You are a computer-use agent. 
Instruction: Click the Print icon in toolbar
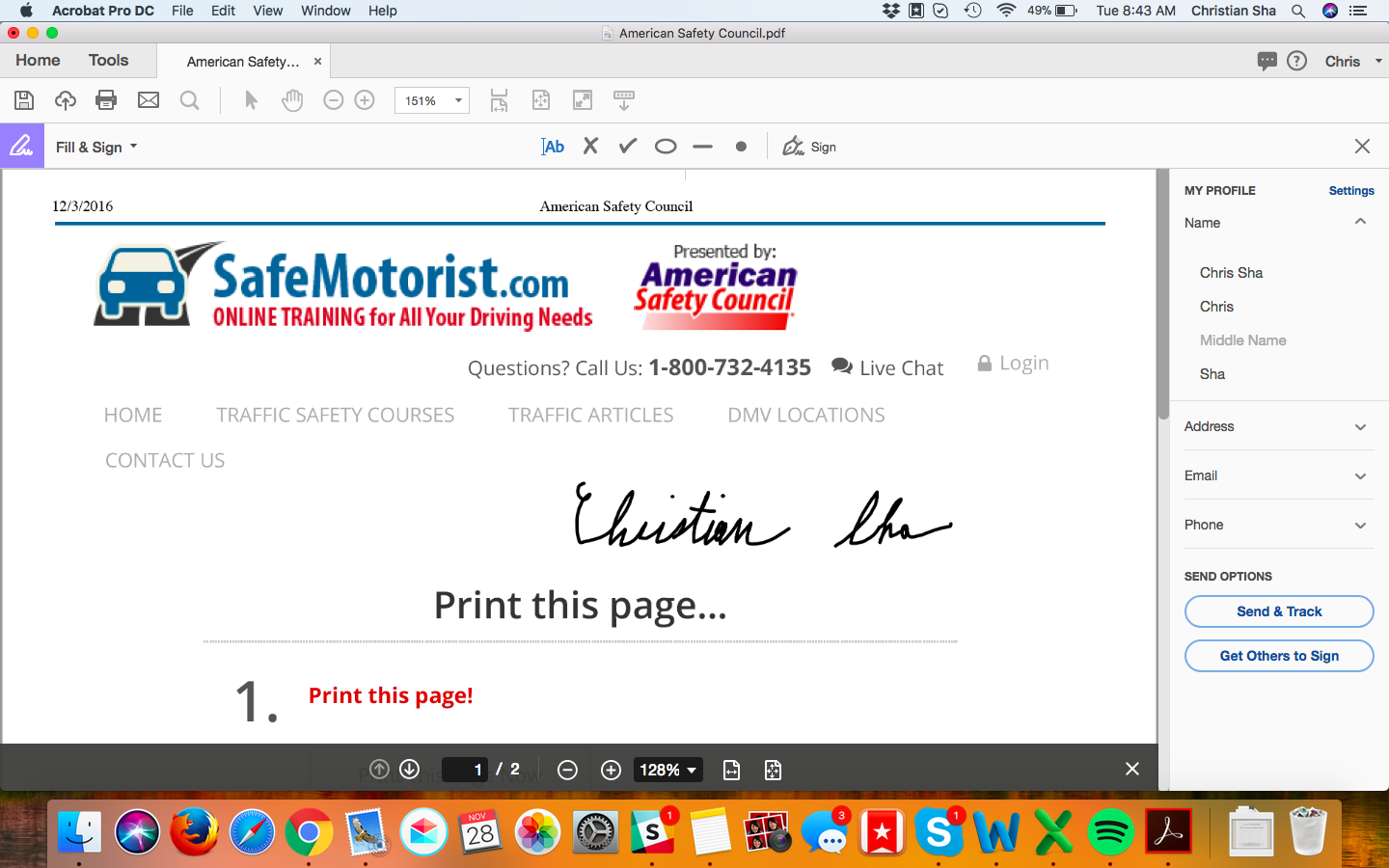pos(106,100)
